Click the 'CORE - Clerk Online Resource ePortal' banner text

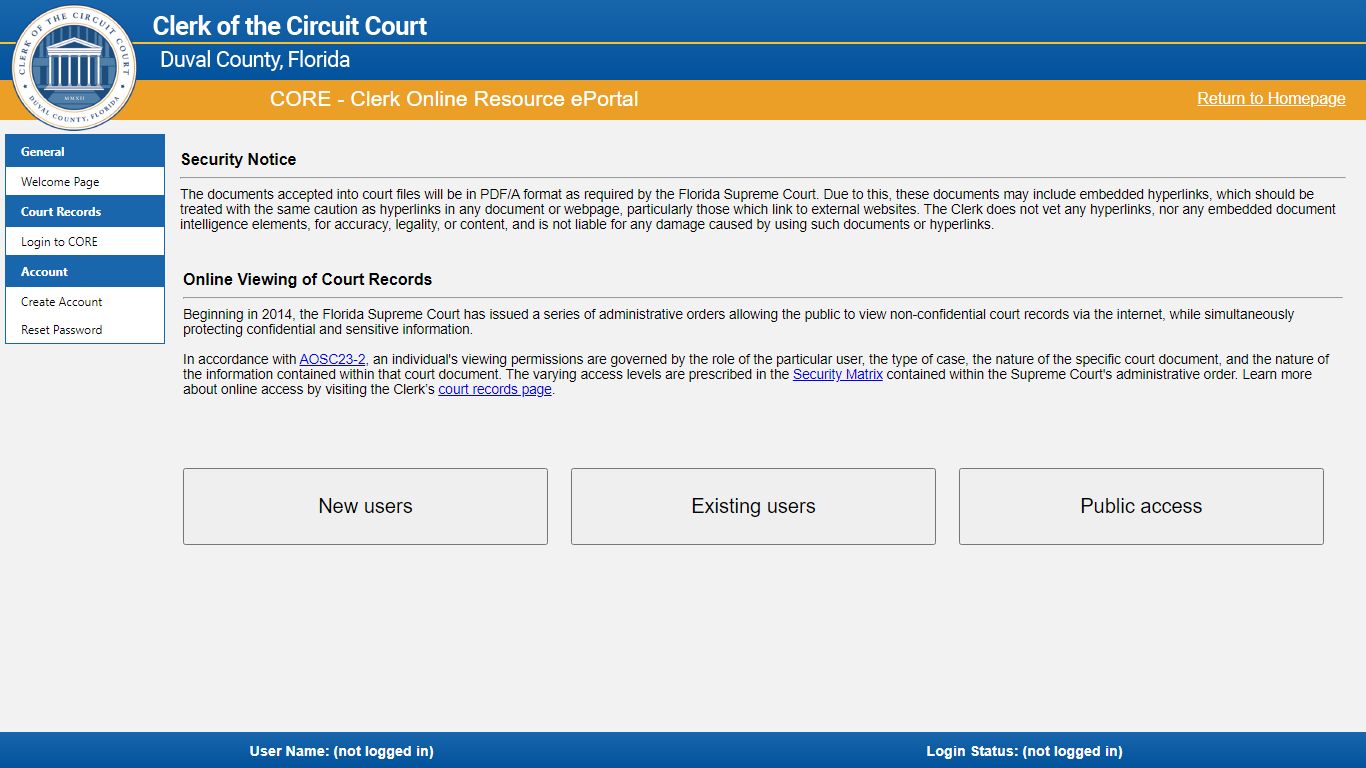pos(454,99)
